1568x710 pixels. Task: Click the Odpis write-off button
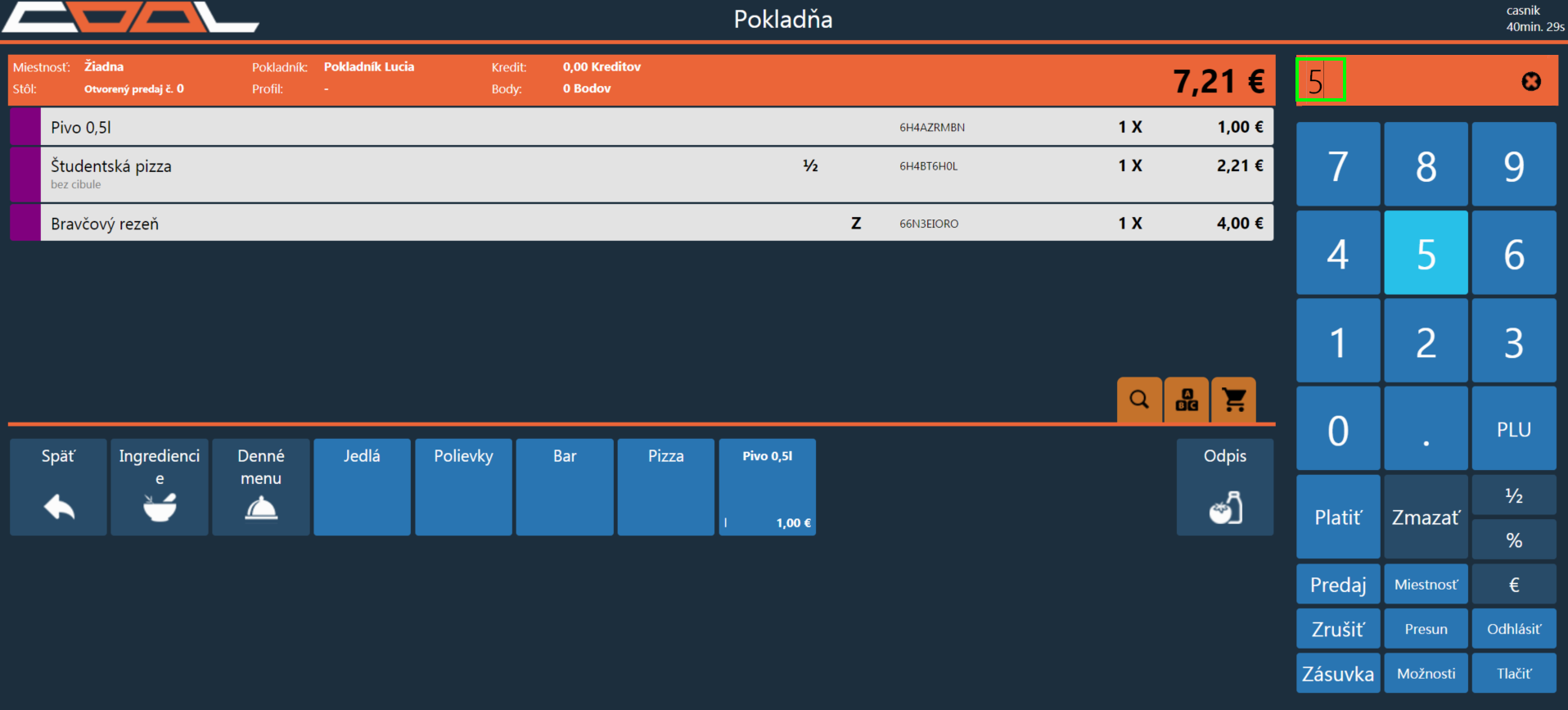(x=1224, y=487)
